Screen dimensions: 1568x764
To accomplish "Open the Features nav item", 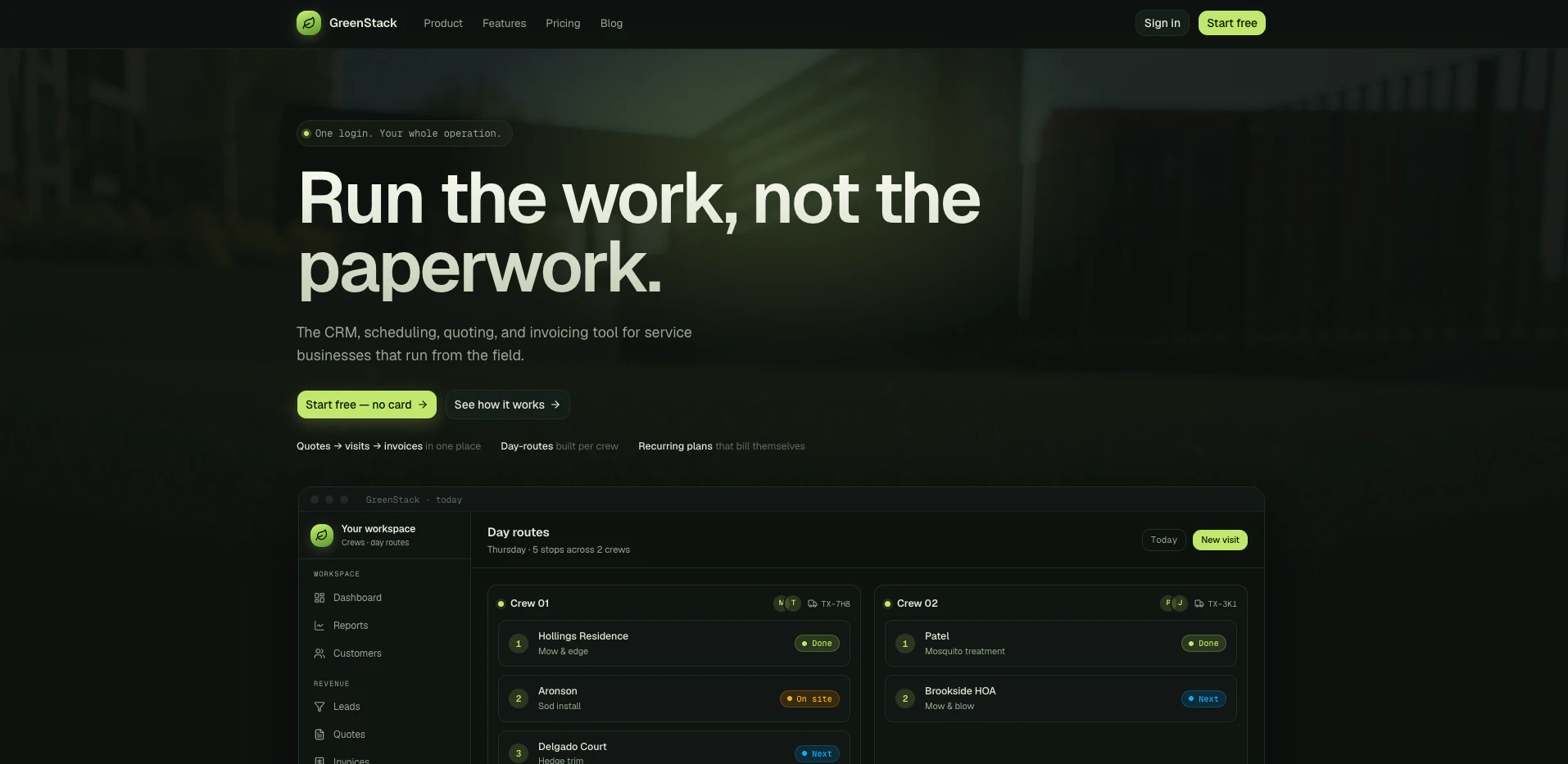I will [505, 23].
